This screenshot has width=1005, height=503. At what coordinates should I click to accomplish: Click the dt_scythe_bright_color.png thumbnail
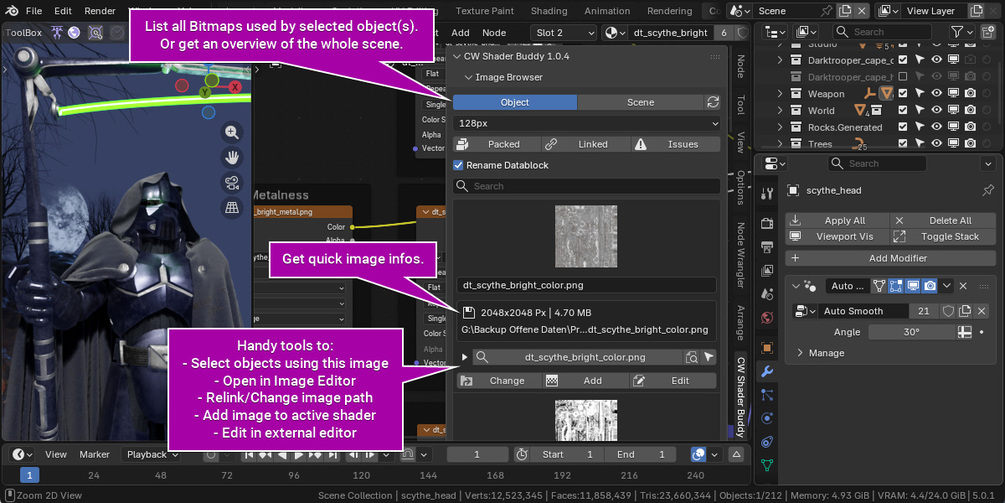(x=586, y=236)
